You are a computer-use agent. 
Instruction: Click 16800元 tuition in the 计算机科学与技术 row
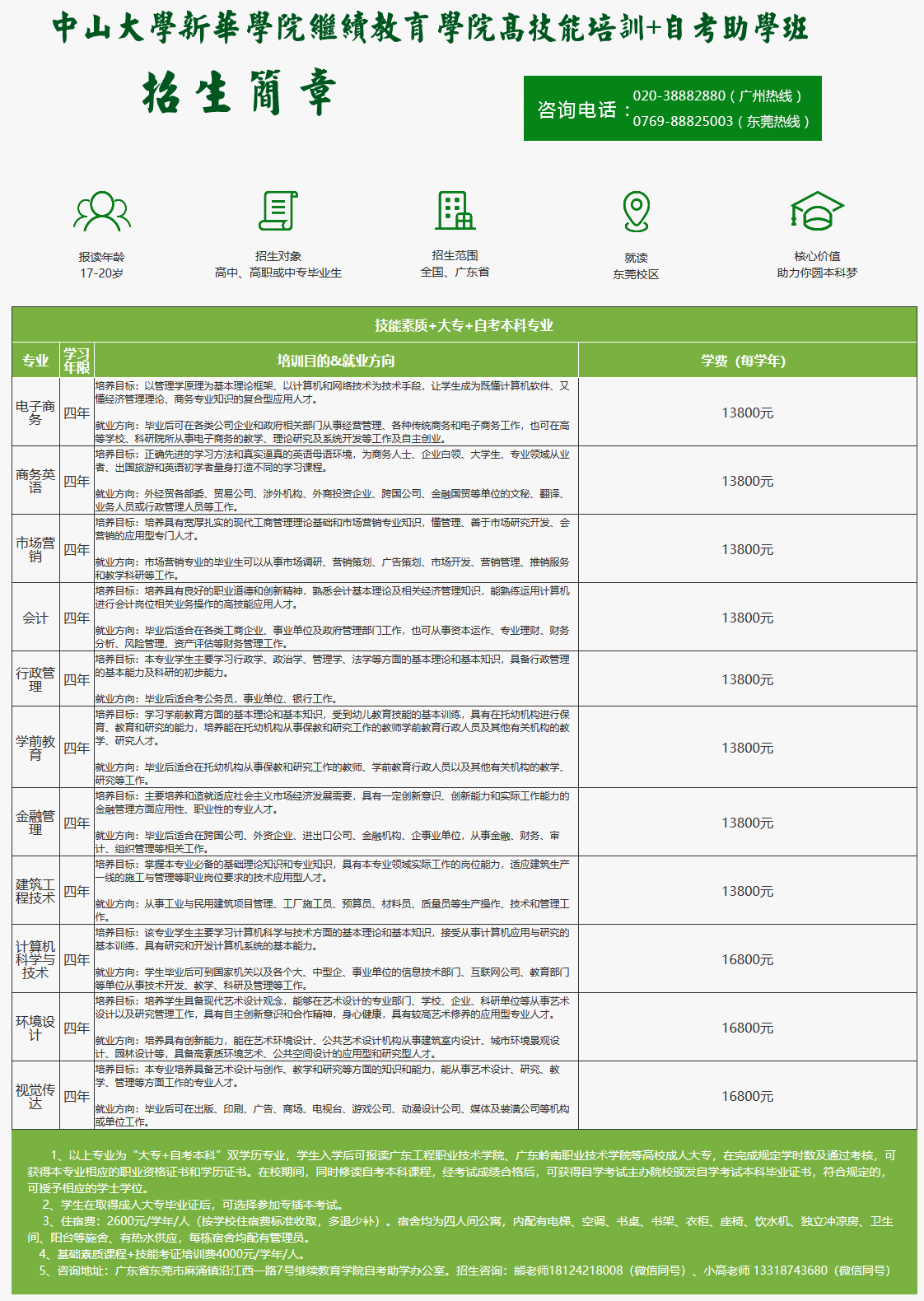pos(748,959)
